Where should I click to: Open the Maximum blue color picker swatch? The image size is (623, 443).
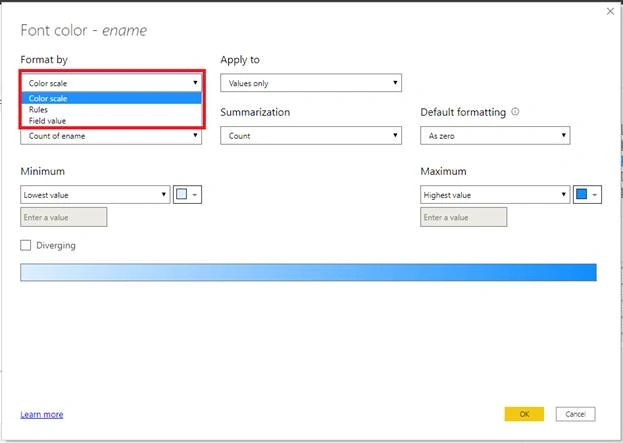(587, 195)
